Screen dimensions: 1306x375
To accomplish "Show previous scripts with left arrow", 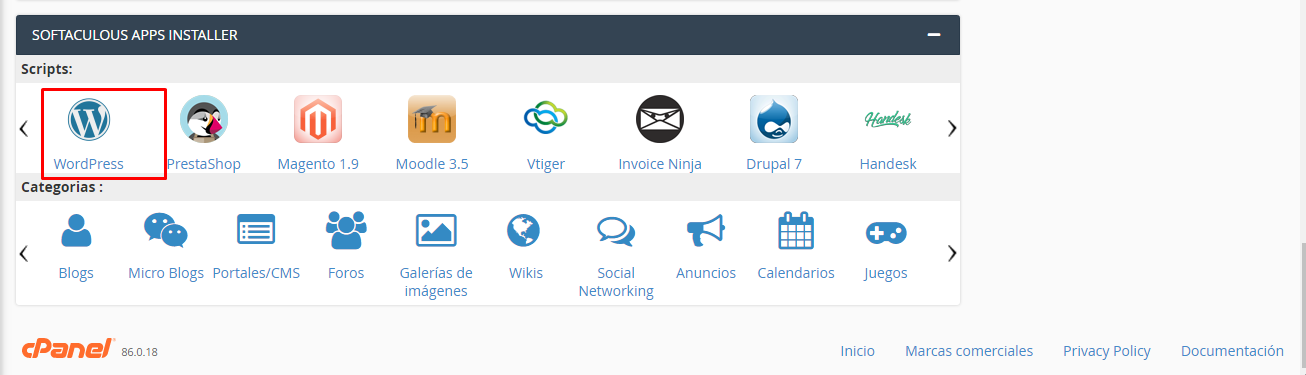I will tap(24, 128).
